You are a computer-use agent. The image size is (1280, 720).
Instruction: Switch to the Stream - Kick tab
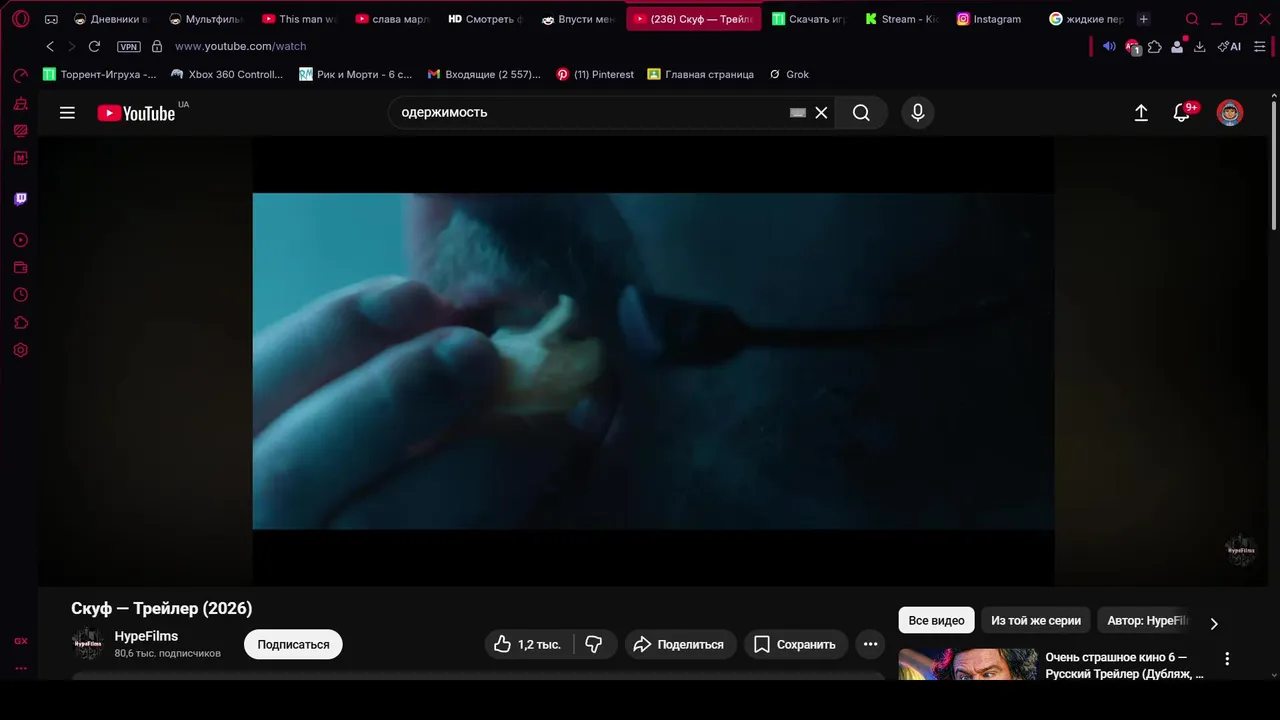[902, 19]
